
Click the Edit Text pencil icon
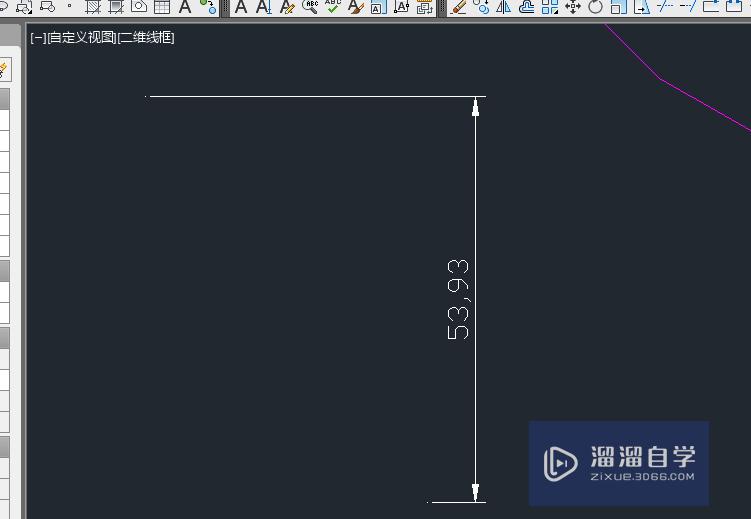(287, 7)
